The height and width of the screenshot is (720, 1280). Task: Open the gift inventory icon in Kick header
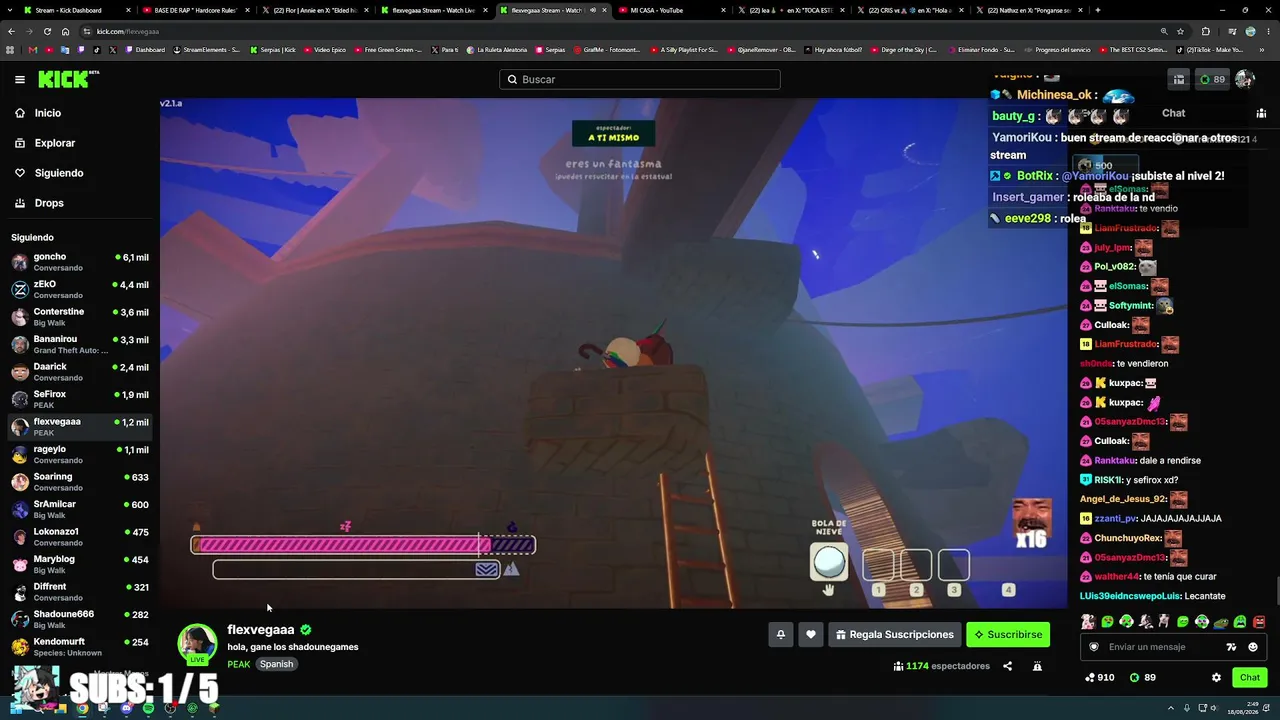pyautogui.click(x=1179, y=79)
